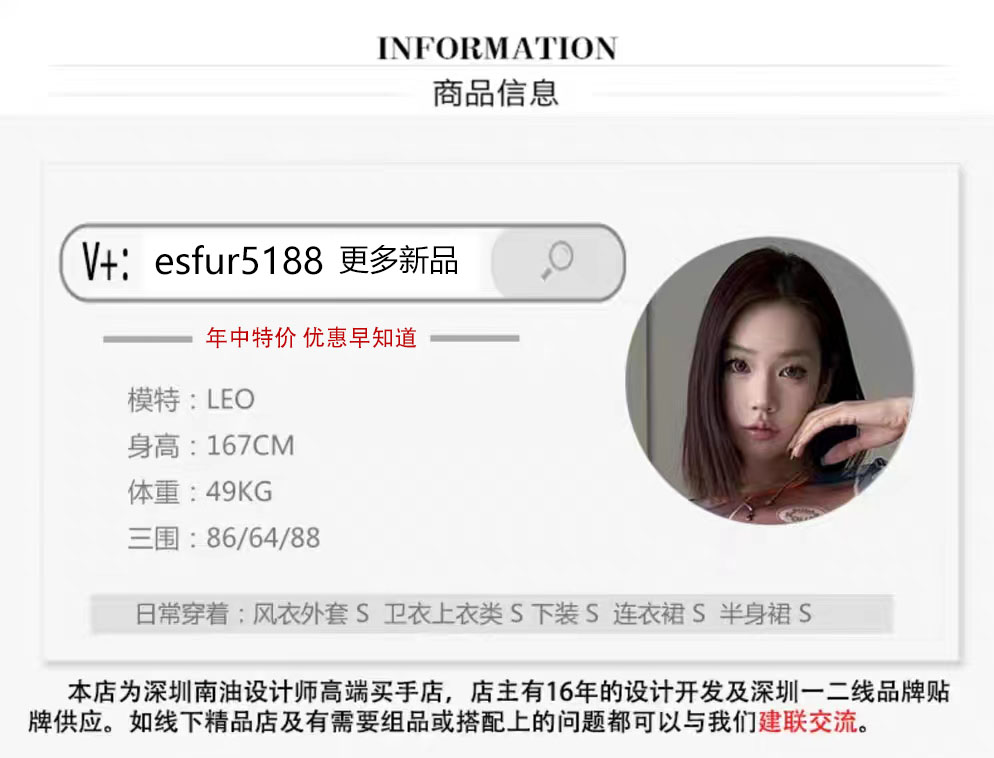This screenshot has width=994, height=758.
Task: Click the magnifying glass search icon
Action: point(557,260)
